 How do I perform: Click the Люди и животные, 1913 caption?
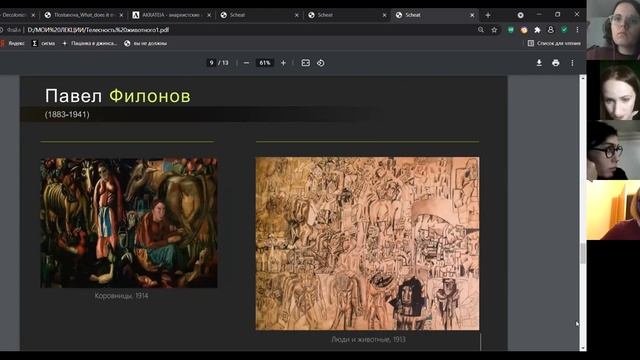point(368,339)
